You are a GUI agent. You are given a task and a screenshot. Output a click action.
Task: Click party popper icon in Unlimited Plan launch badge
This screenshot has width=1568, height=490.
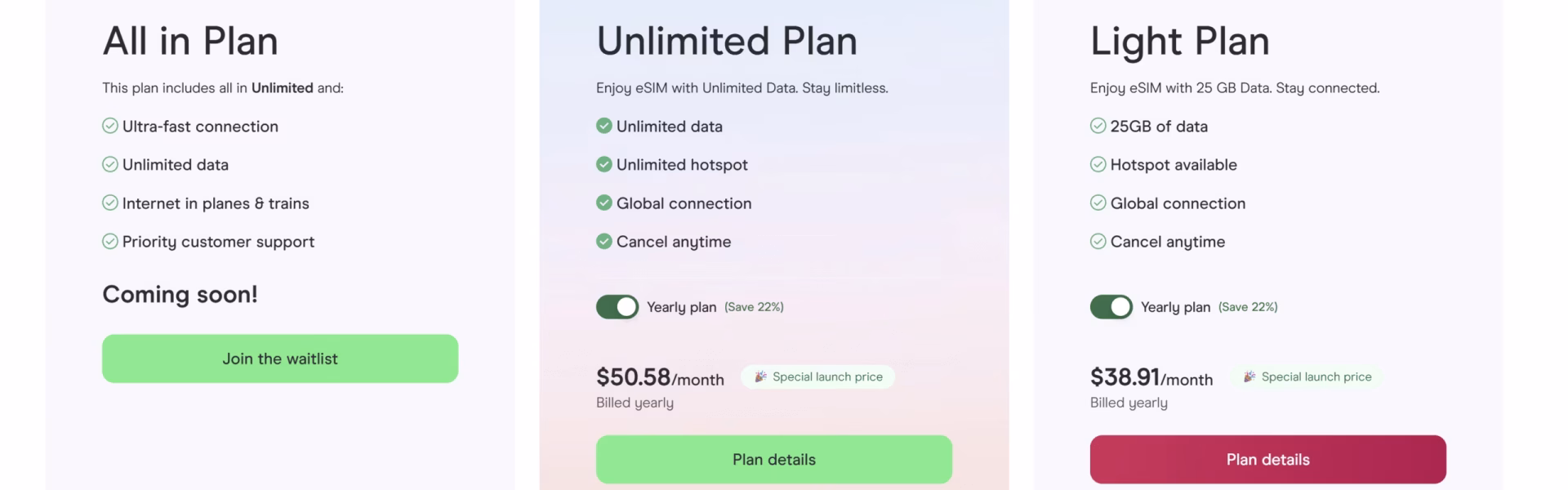coord(760,376)
